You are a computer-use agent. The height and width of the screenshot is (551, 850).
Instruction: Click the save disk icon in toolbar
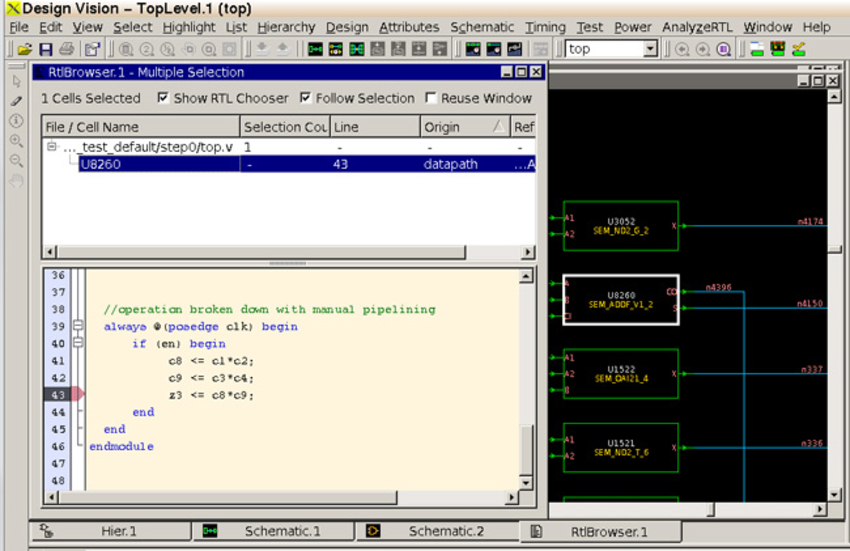[x=45, y=48]
